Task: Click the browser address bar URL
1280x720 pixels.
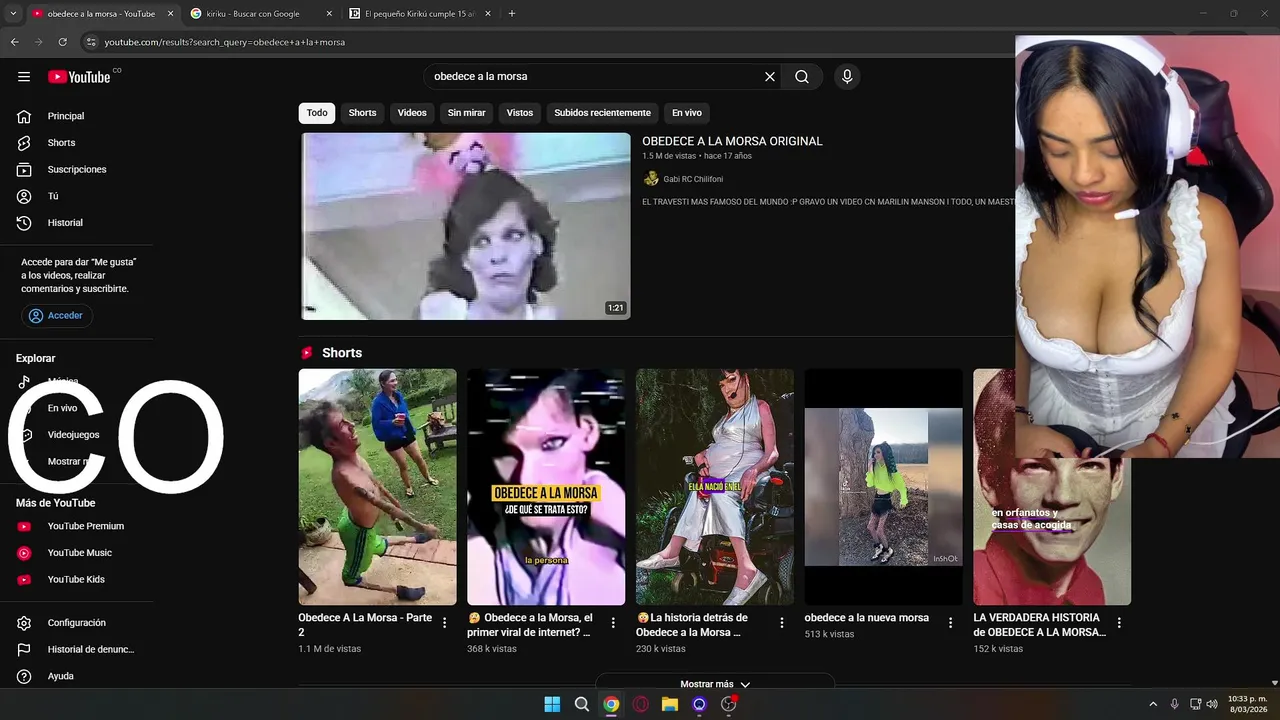Action: 225,42
